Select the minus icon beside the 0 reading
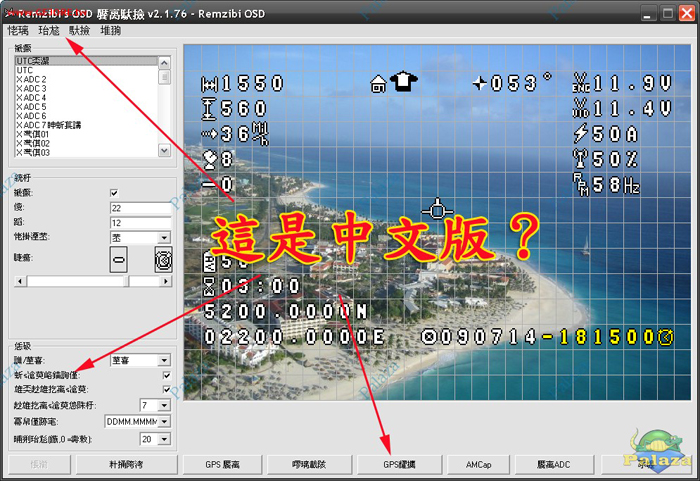The image size is (700, 481). click(209, 184)
